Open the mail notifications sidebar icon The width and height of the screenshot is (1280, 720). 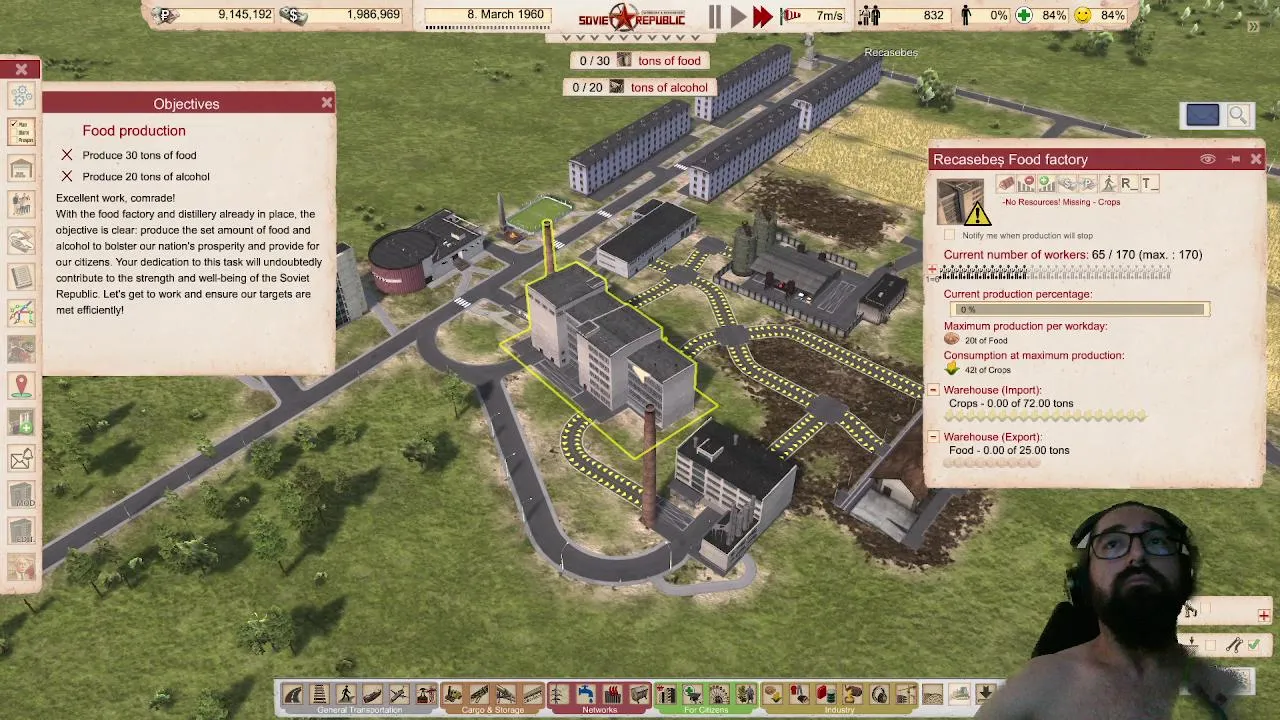[x=21, y=459]
